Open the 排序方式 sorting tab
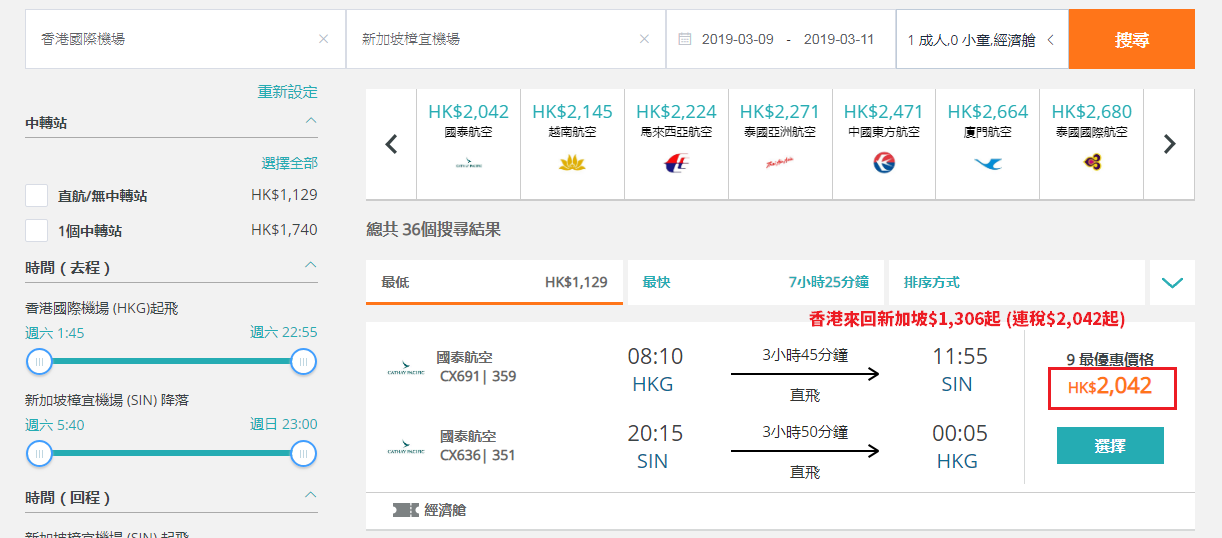1222x538 pixels. point(1016,282)
